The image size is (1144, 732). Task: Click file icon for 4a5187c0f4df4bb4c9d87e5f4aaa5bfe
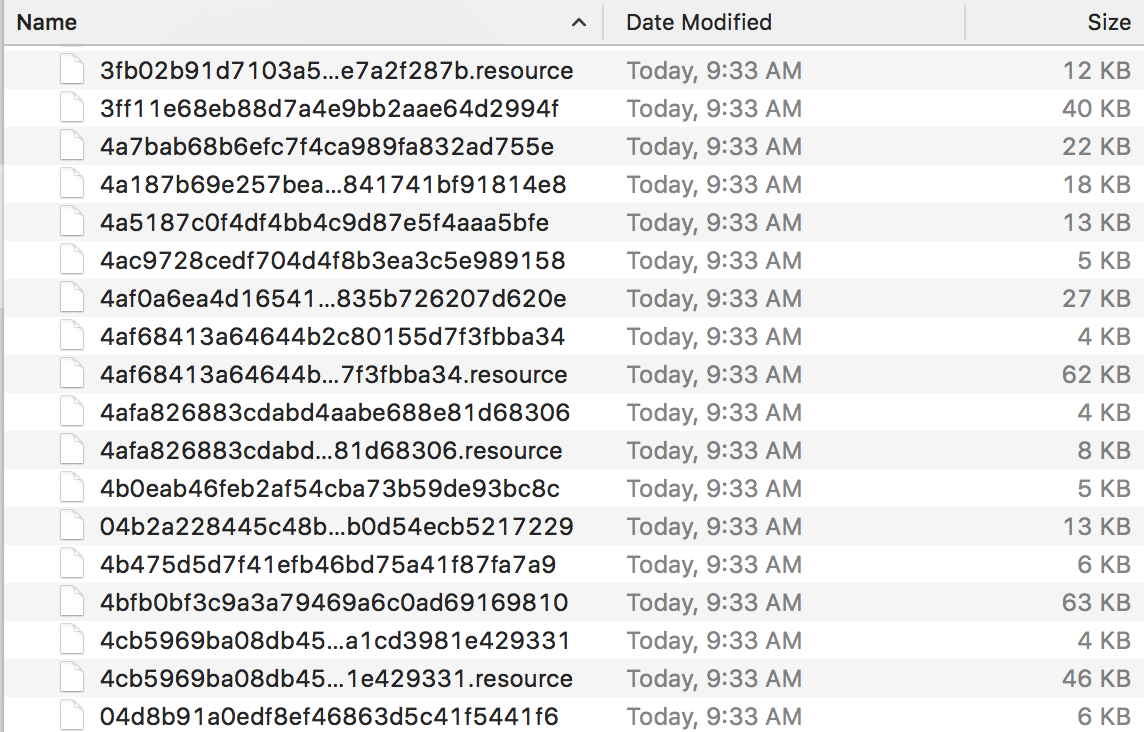72,222
